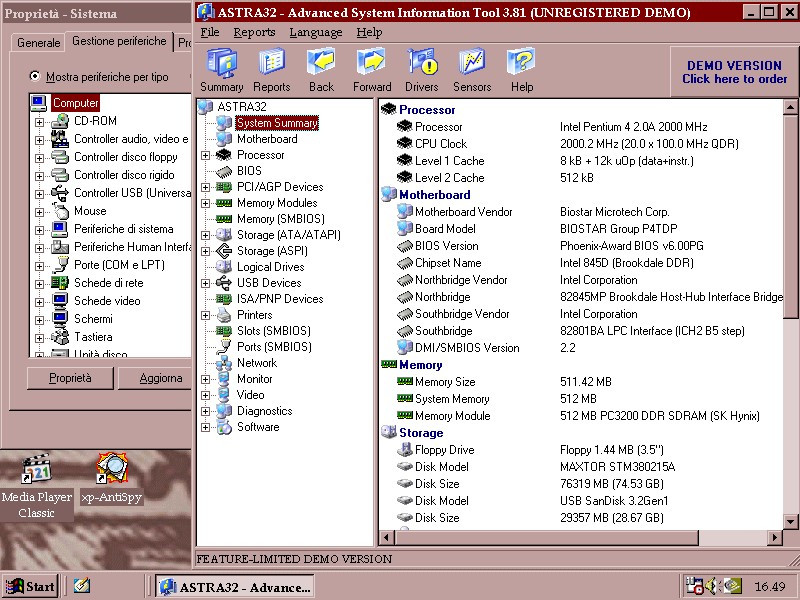Switch to the Generale tab
800x600 pixels.
(38, 43)
